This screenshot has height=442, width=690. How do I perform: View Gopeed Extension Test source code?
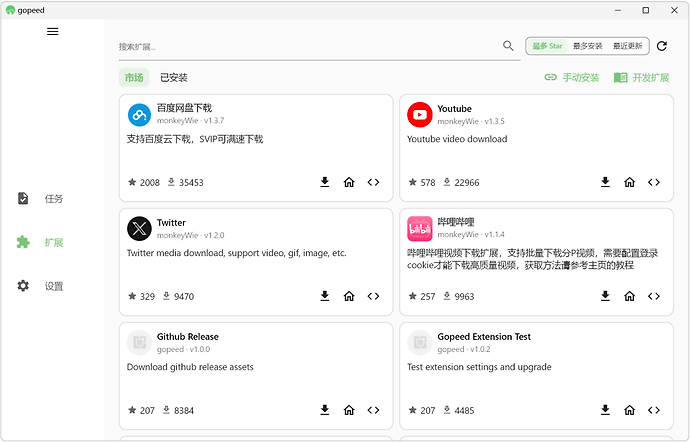coord(654,410)
